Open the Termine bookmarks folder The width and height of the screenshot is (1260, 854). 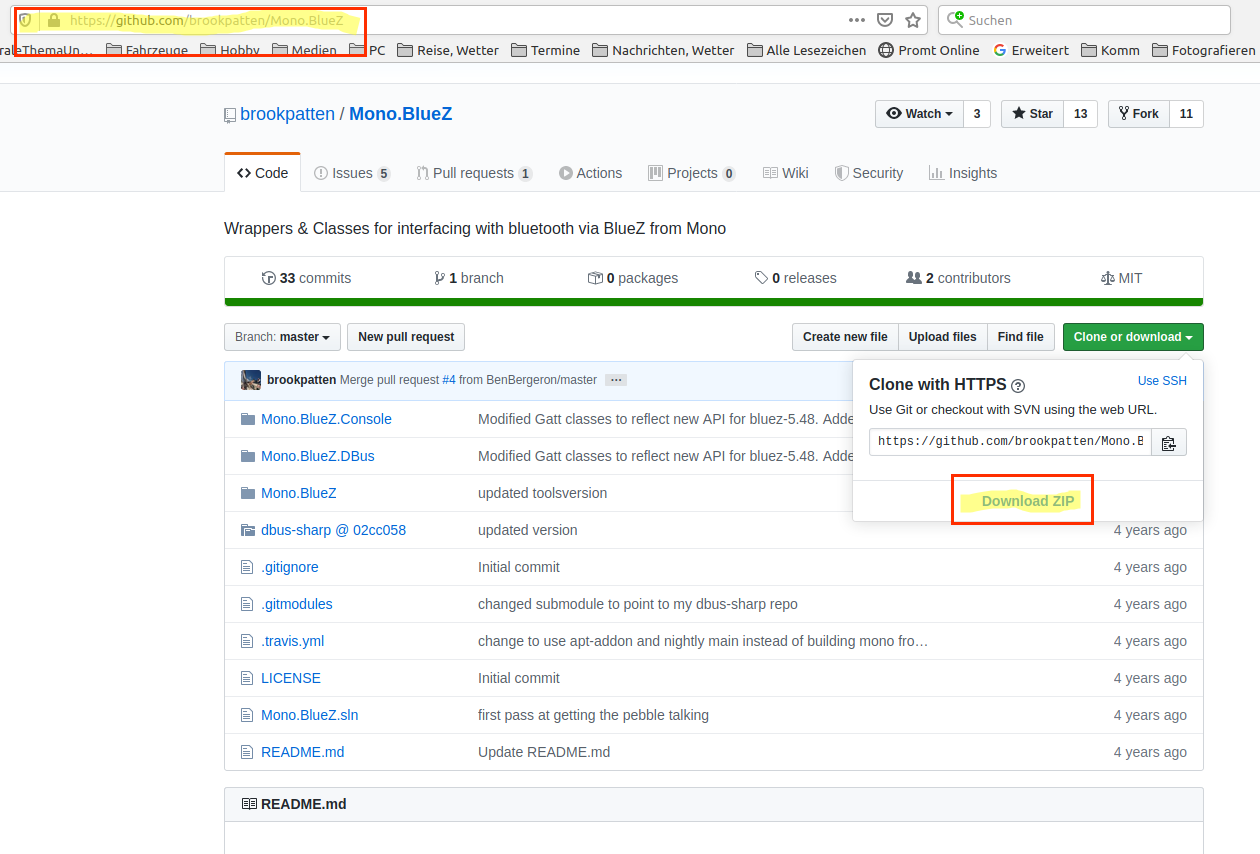tap(545, 50)
